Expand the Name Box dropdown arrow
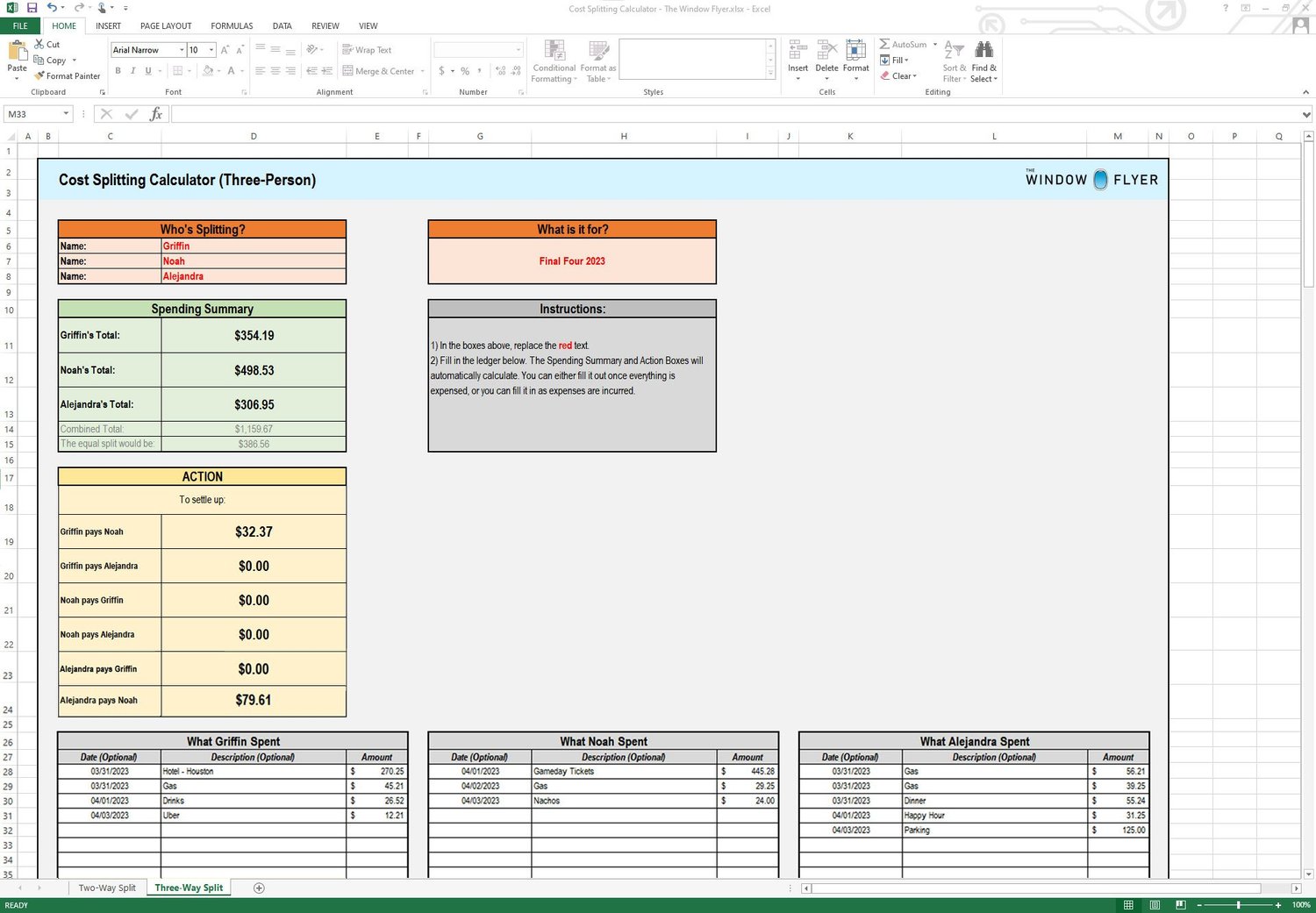Viewport: 1316px width, 913px height. click(66, 114)
